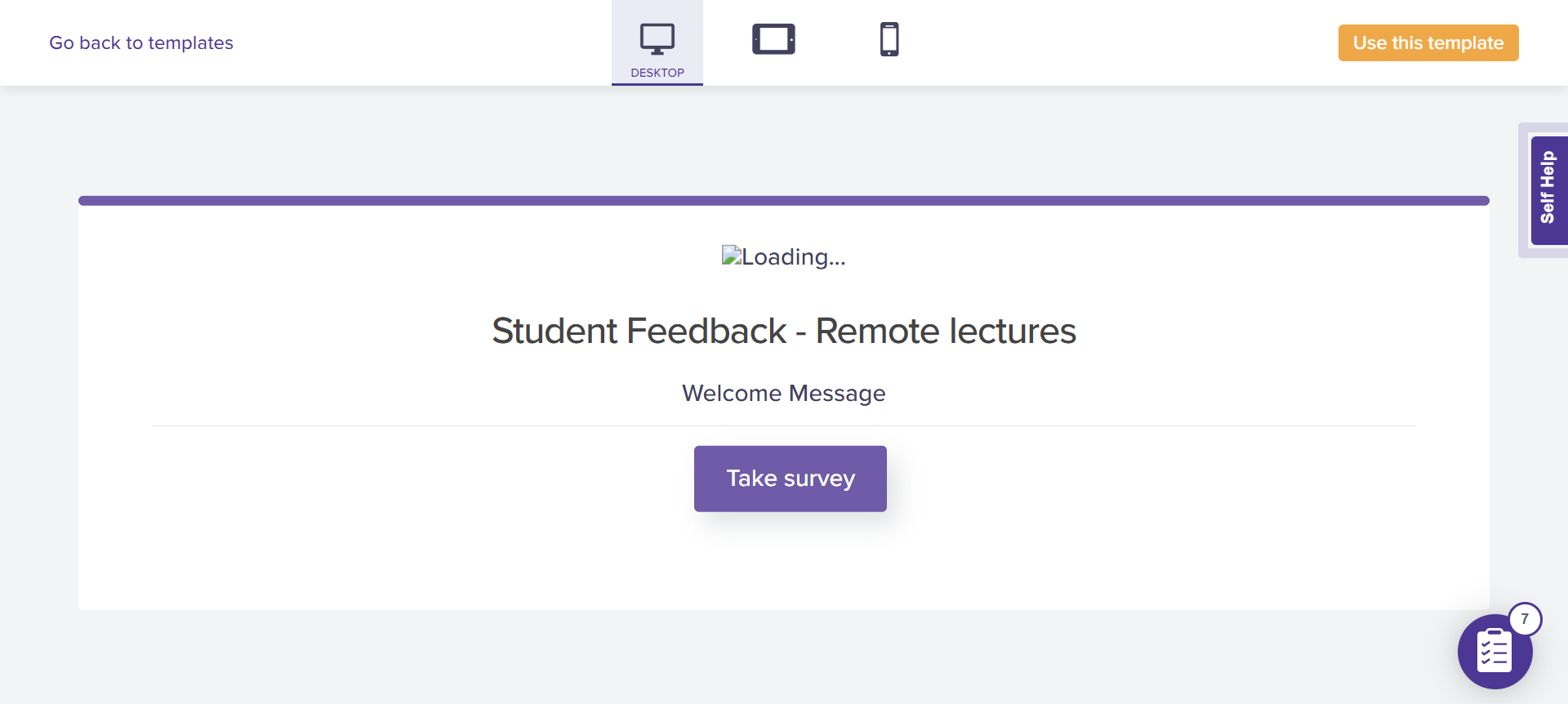Switch to mobile phone preview
1568x704 pixels.
(x=889, y=39)
